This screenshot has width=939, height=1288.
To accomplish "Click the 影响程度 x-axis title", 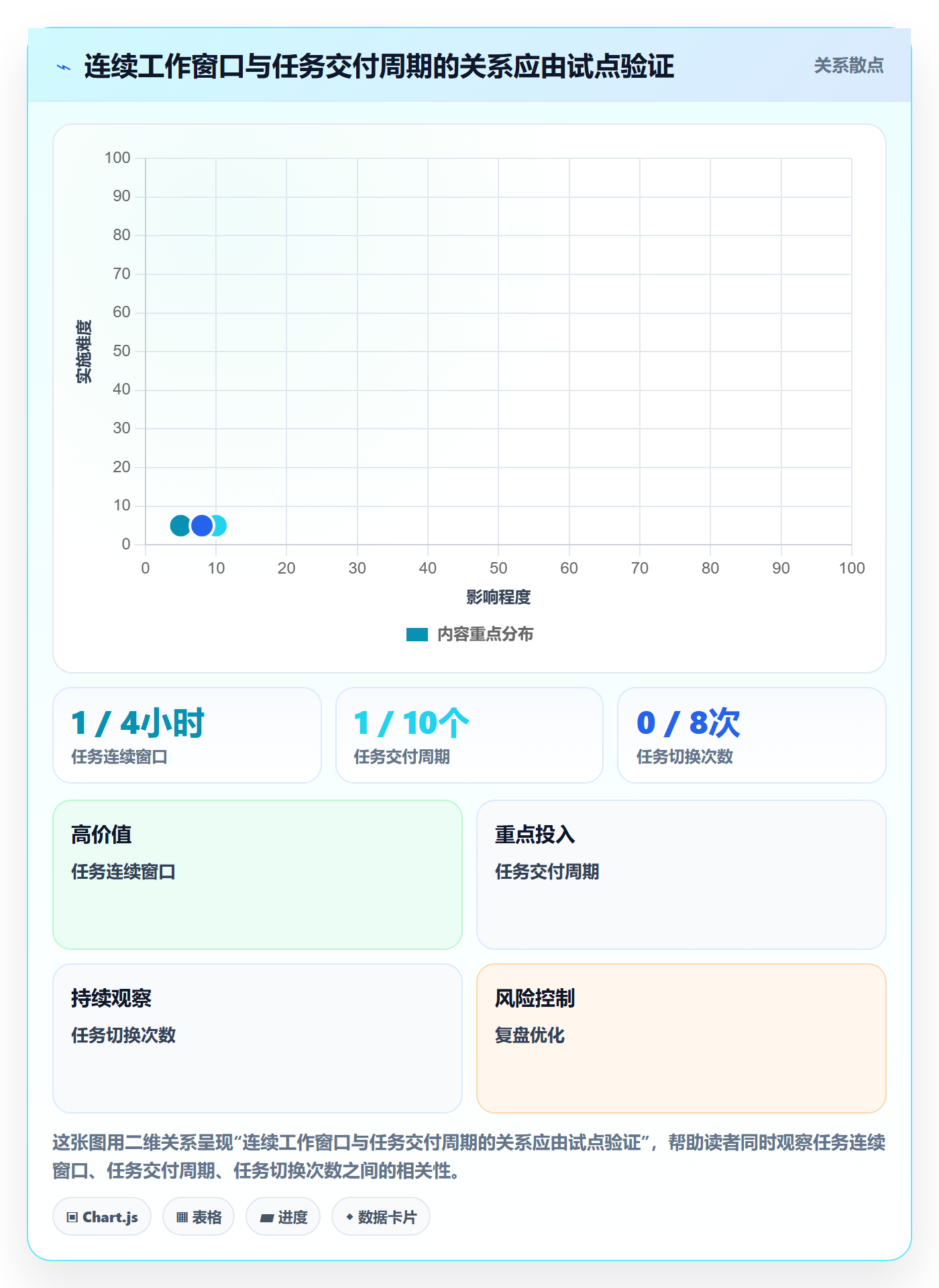I will click(498, 597).
